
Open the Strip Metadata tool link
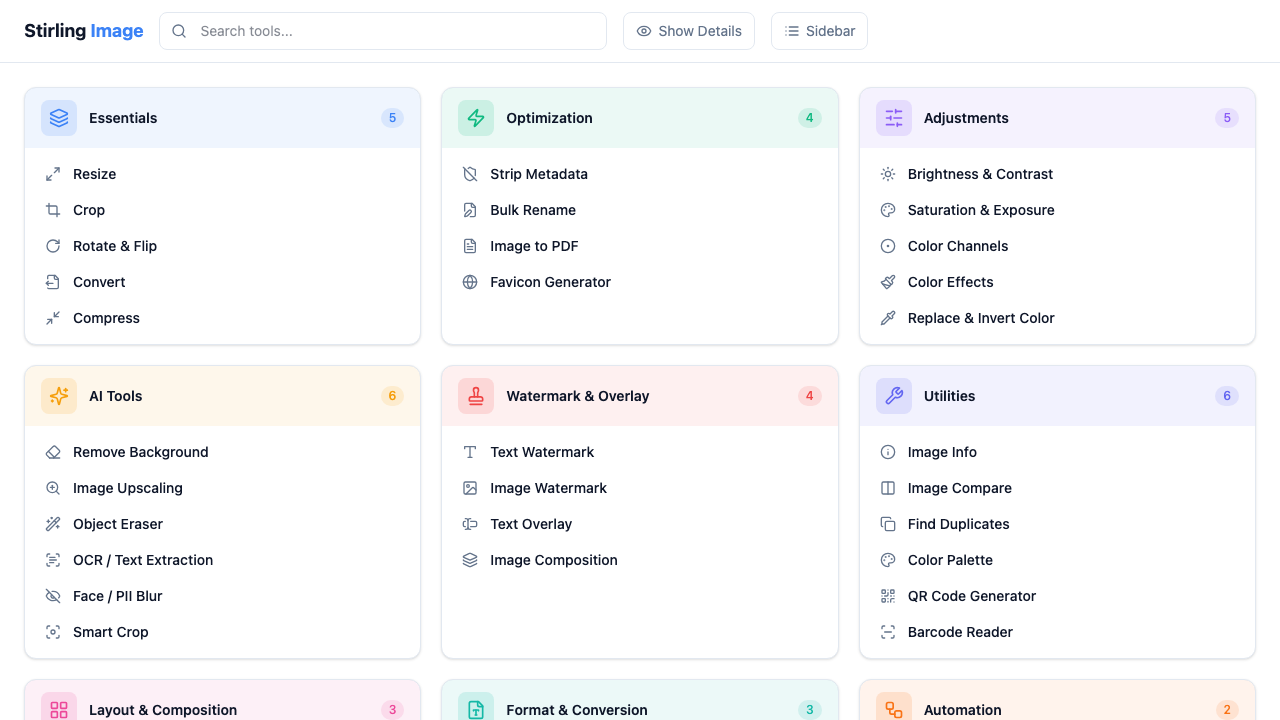[640, 174]
